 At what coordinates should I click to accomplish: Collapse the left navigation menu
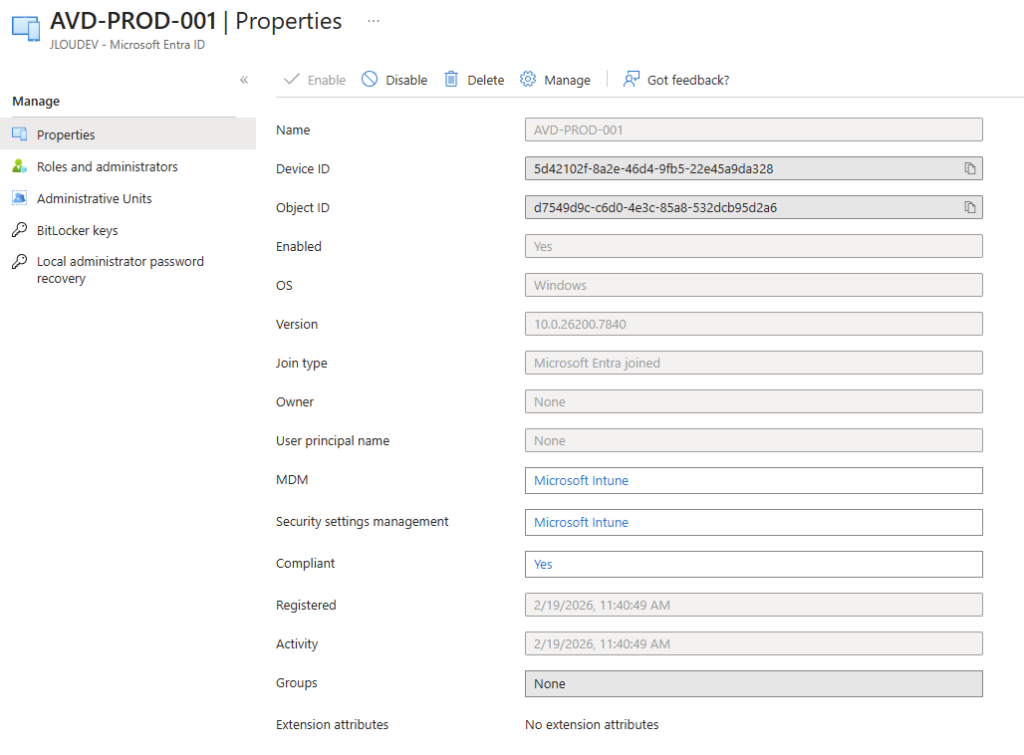pos(243,80)
